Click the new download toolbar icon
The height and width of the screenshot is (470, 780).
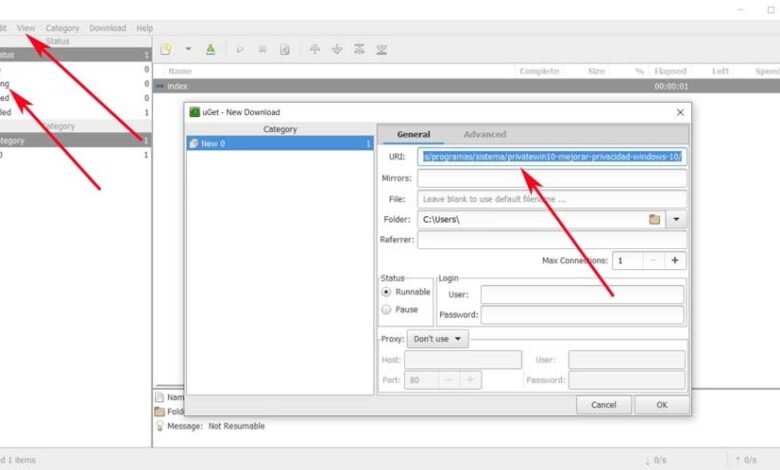[166, 49]
